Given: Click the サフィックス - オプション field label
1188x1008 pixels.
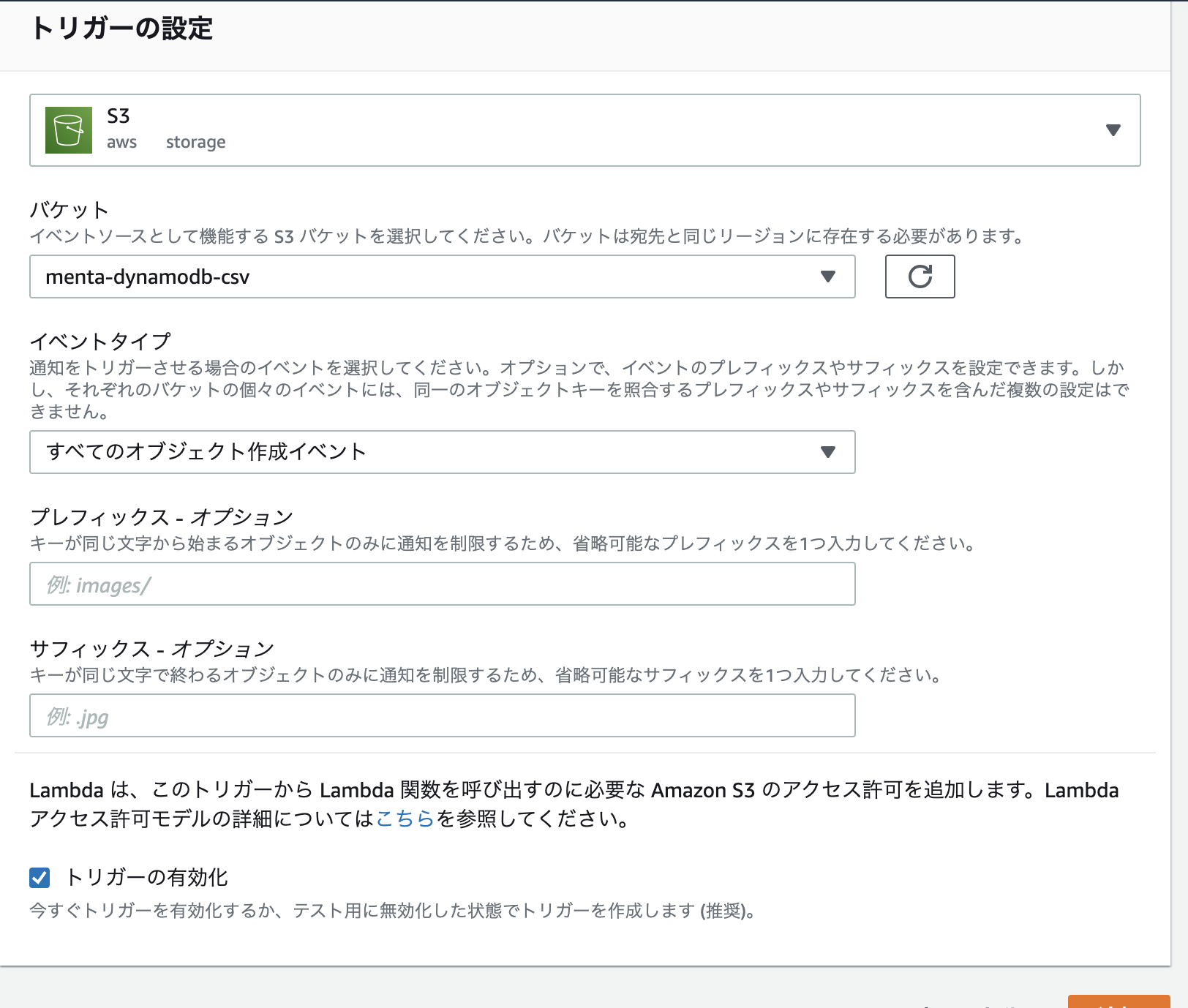Looking at the screenshot, I should (151, 649).
